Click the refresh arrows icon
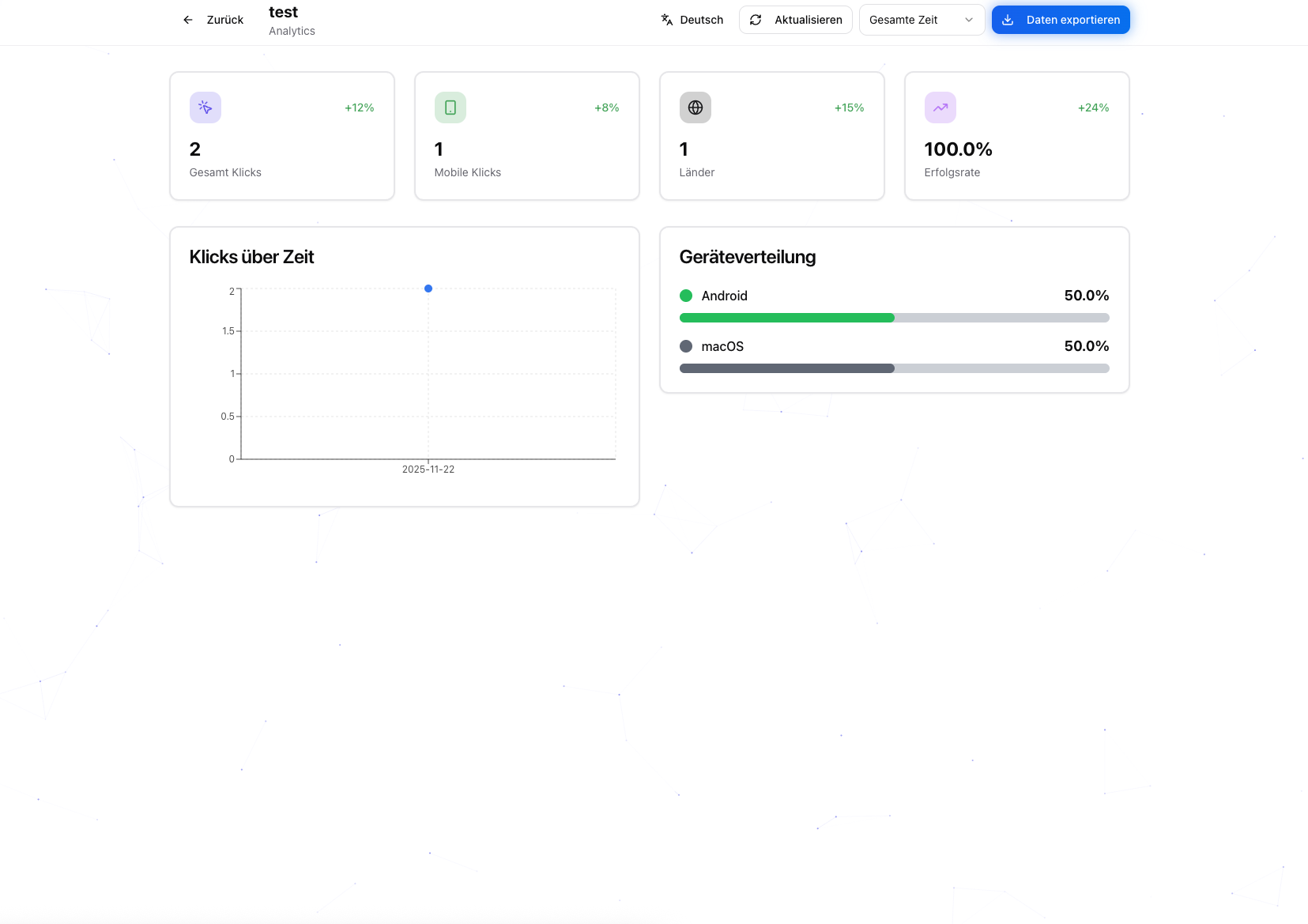This screenshot has height=924, width=1308. [756, 20]
